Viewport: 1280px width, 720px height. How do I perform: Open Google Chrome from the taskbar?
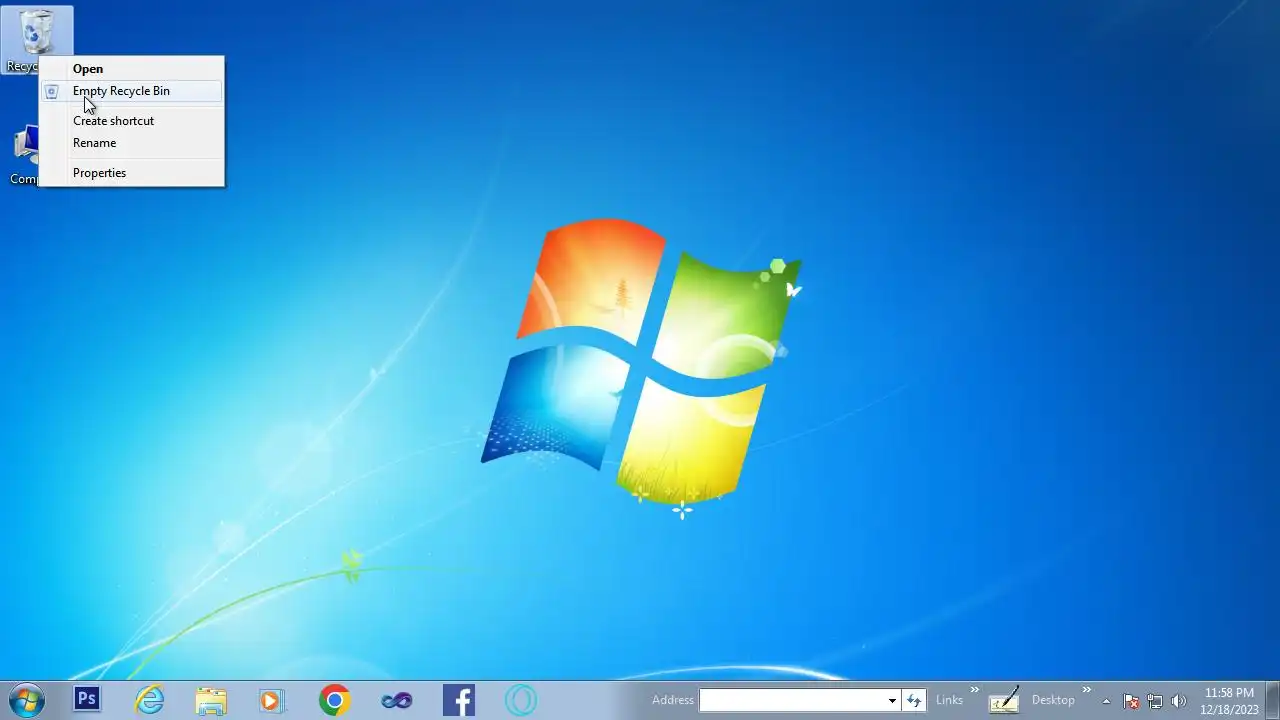pyautogui.click(x=335, y=700)
